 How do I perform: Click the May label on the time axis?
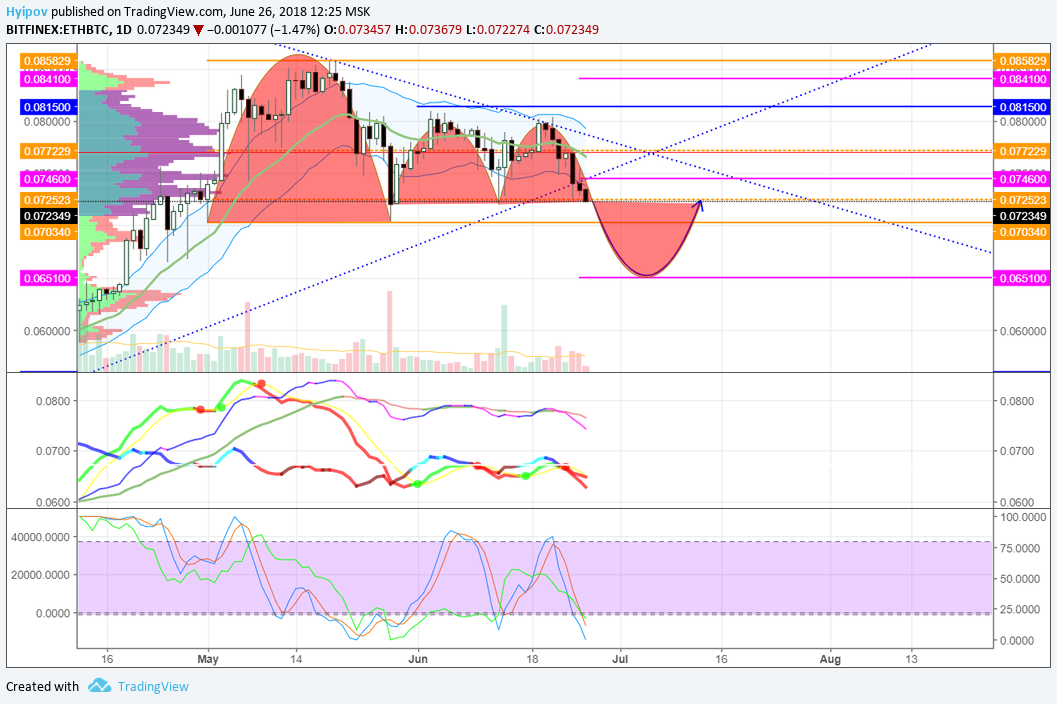(x=208, y=659)
